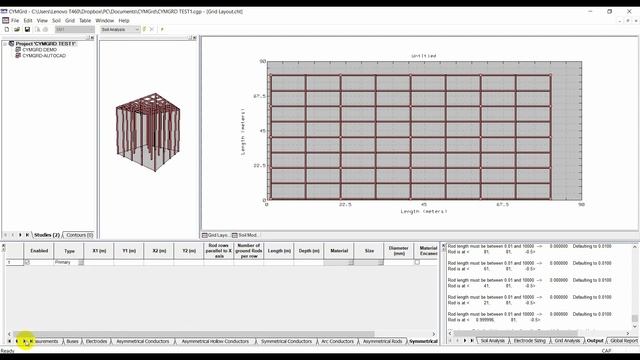
Task: Click the CYMGRD-AUTOCAD study icon
Action: pyautogui.click(x=18, y=56)
